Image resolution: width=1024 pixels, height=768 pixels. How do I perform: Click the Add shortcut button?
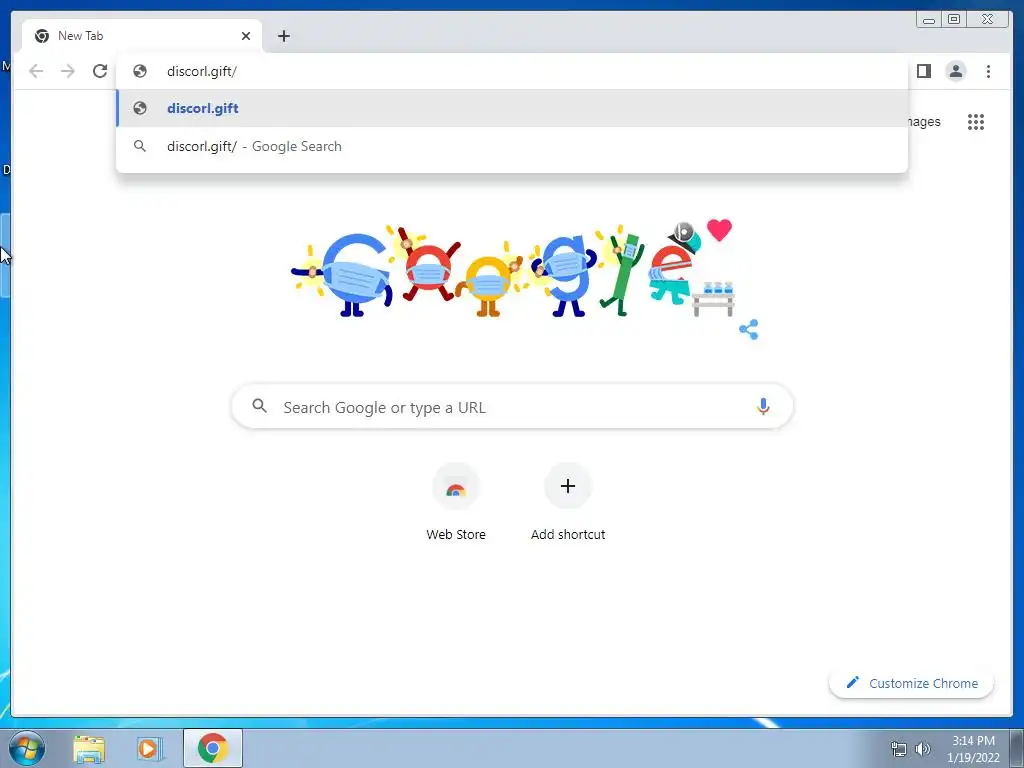coord(568,503)
